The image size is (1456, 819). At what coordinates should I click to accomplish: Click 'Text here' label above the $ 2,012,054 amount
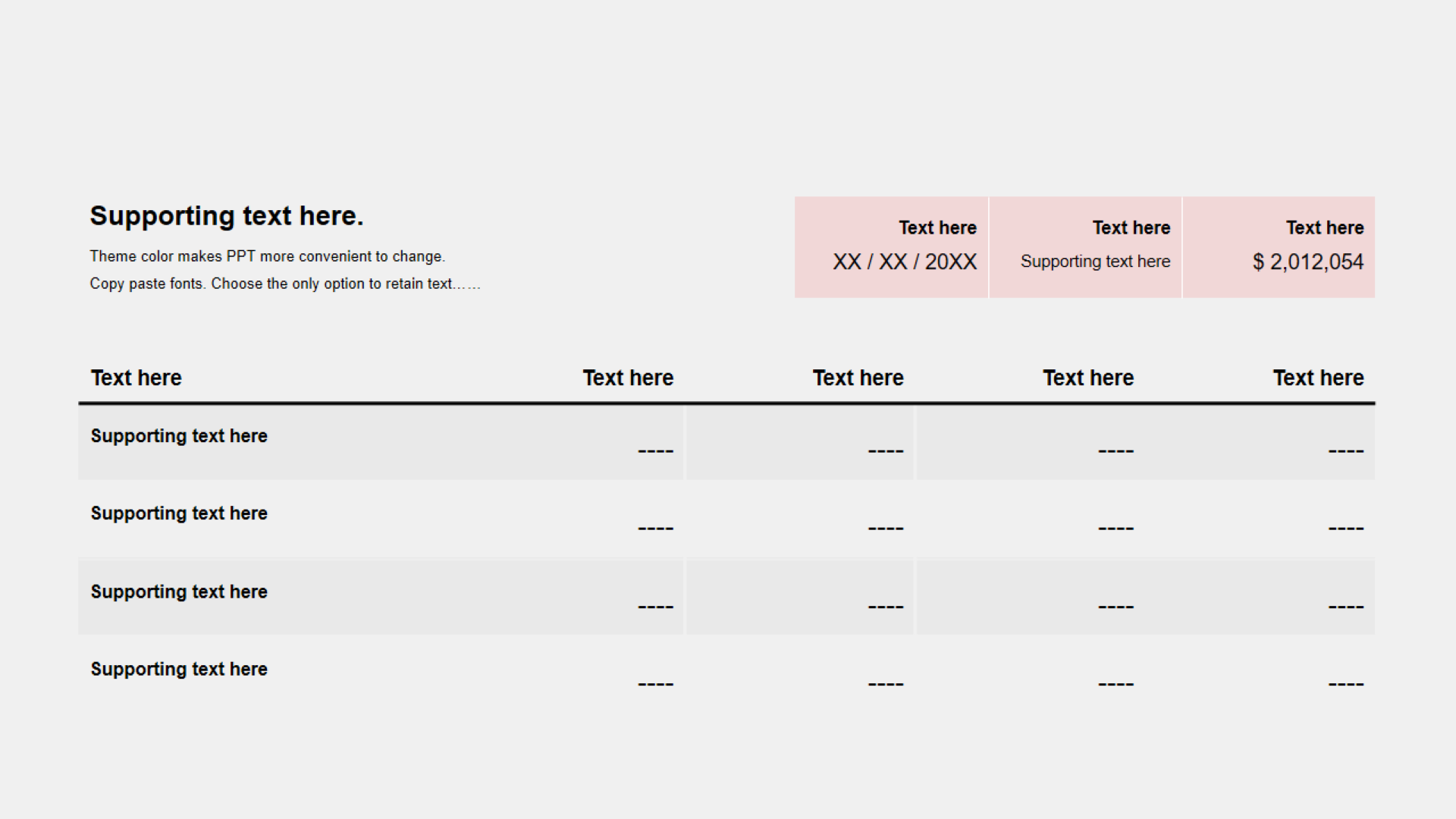point(1325,227)
